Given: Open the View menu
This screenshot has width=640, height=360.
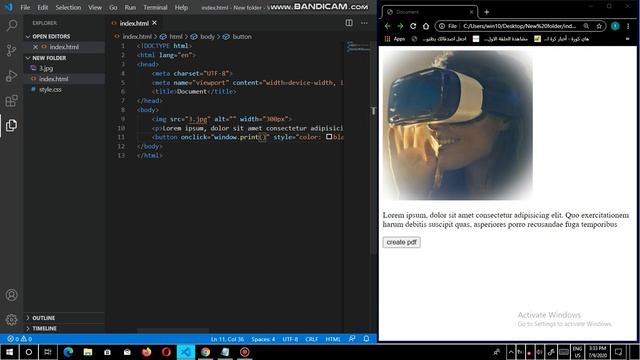Looking at the screenshot, I should (x=95, y=7).
